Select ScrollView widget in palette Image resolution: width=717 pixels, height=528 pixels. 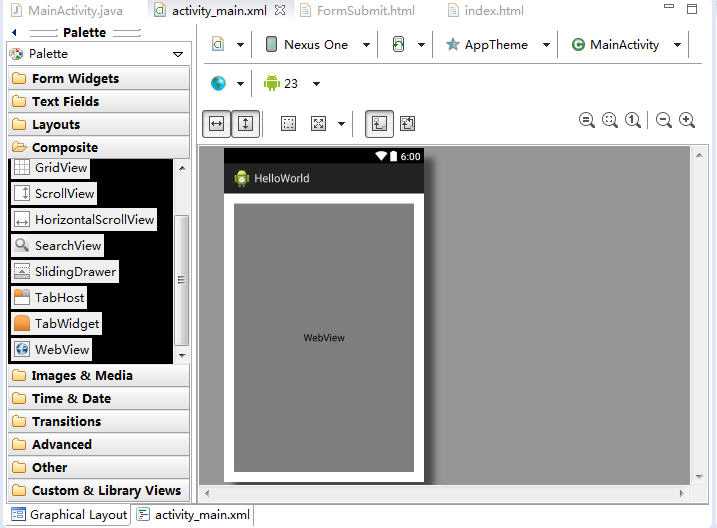54,194
